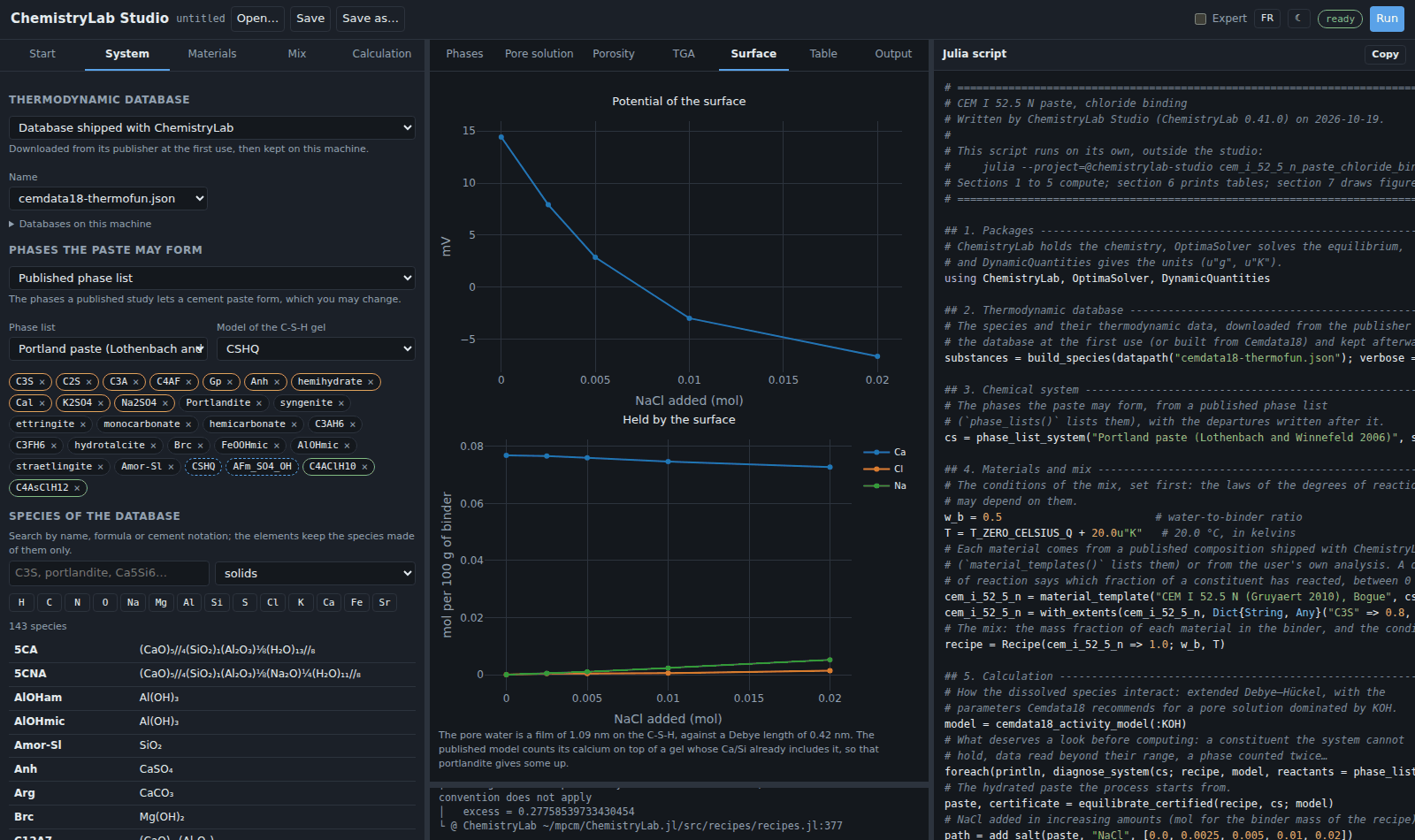Toggle the Ca element filter
Screen dimensions: 1415x840
(x=329, y=602)
